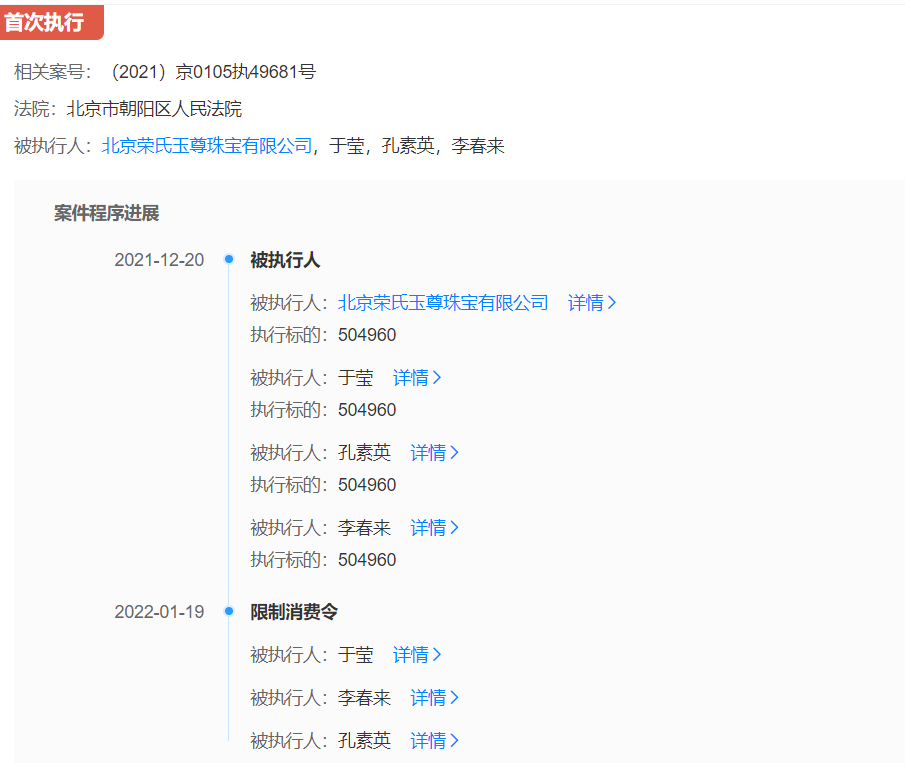The height and width of the screenshot is (763, 905).
Task: Open 详情 next to the company in the timeline
Action: 592,302
